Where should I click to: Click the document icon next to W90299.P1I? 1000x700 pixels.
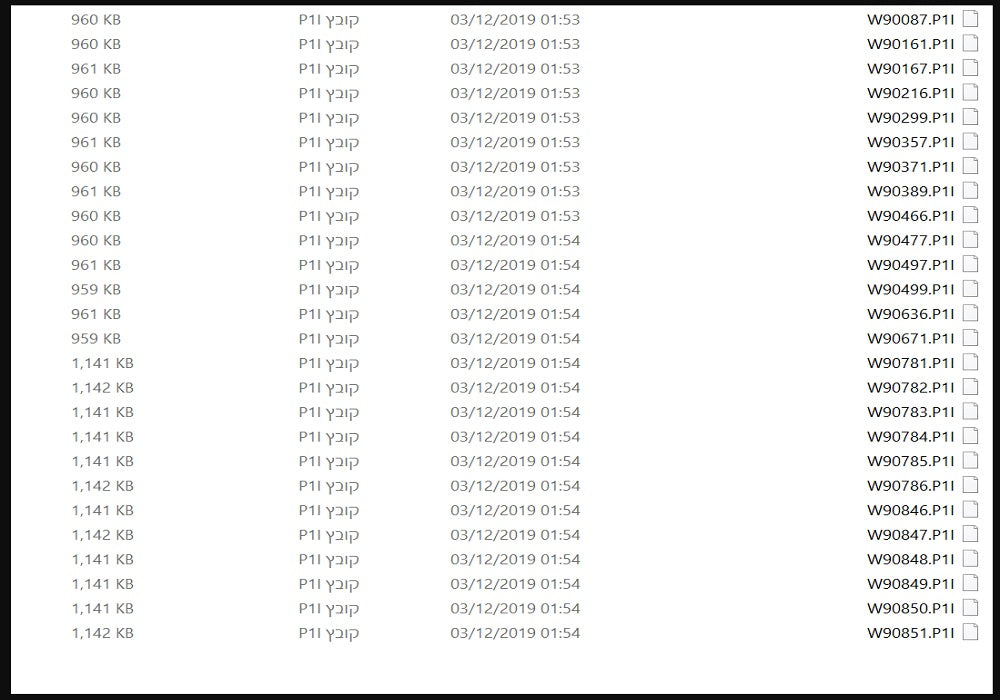[x=970, y=117]
